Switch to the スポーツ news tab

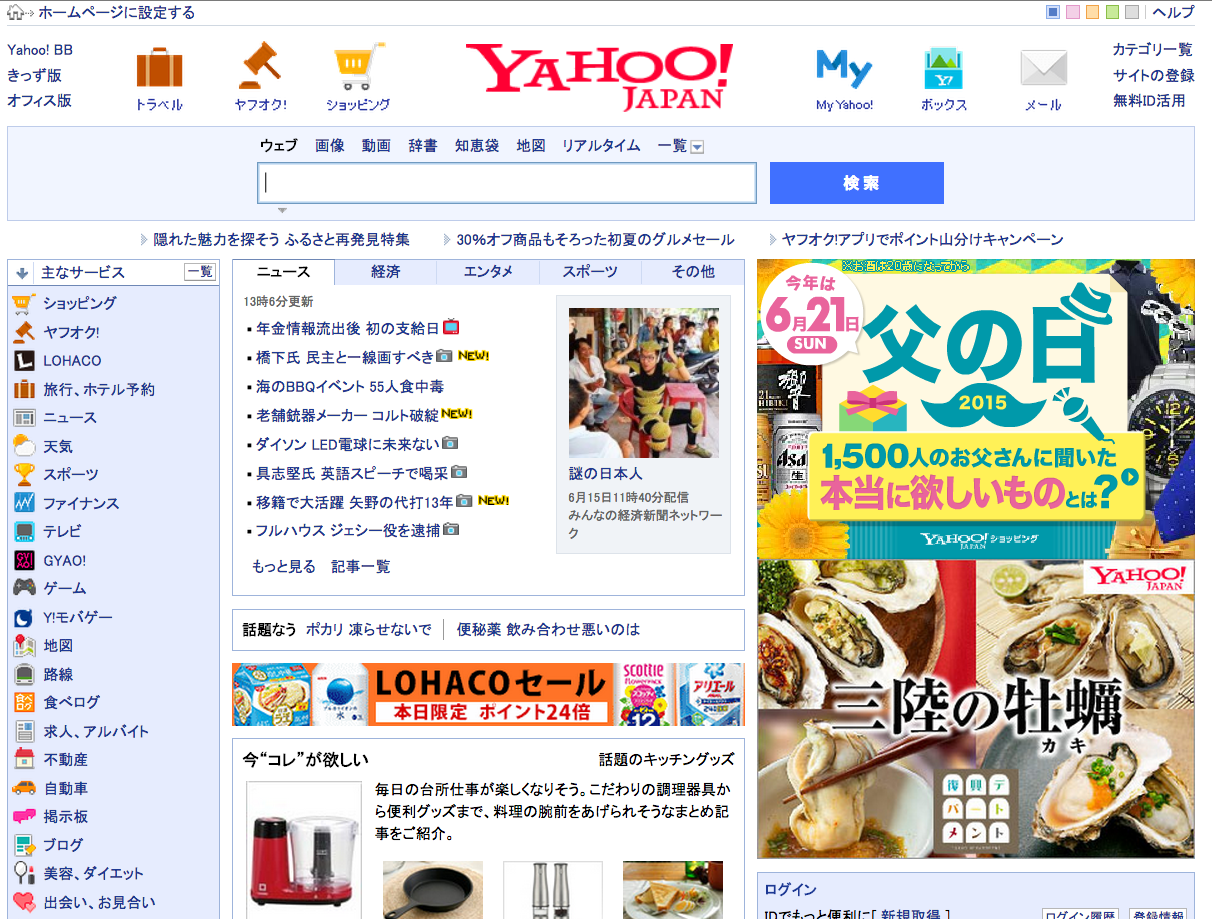tap(590, 272)
